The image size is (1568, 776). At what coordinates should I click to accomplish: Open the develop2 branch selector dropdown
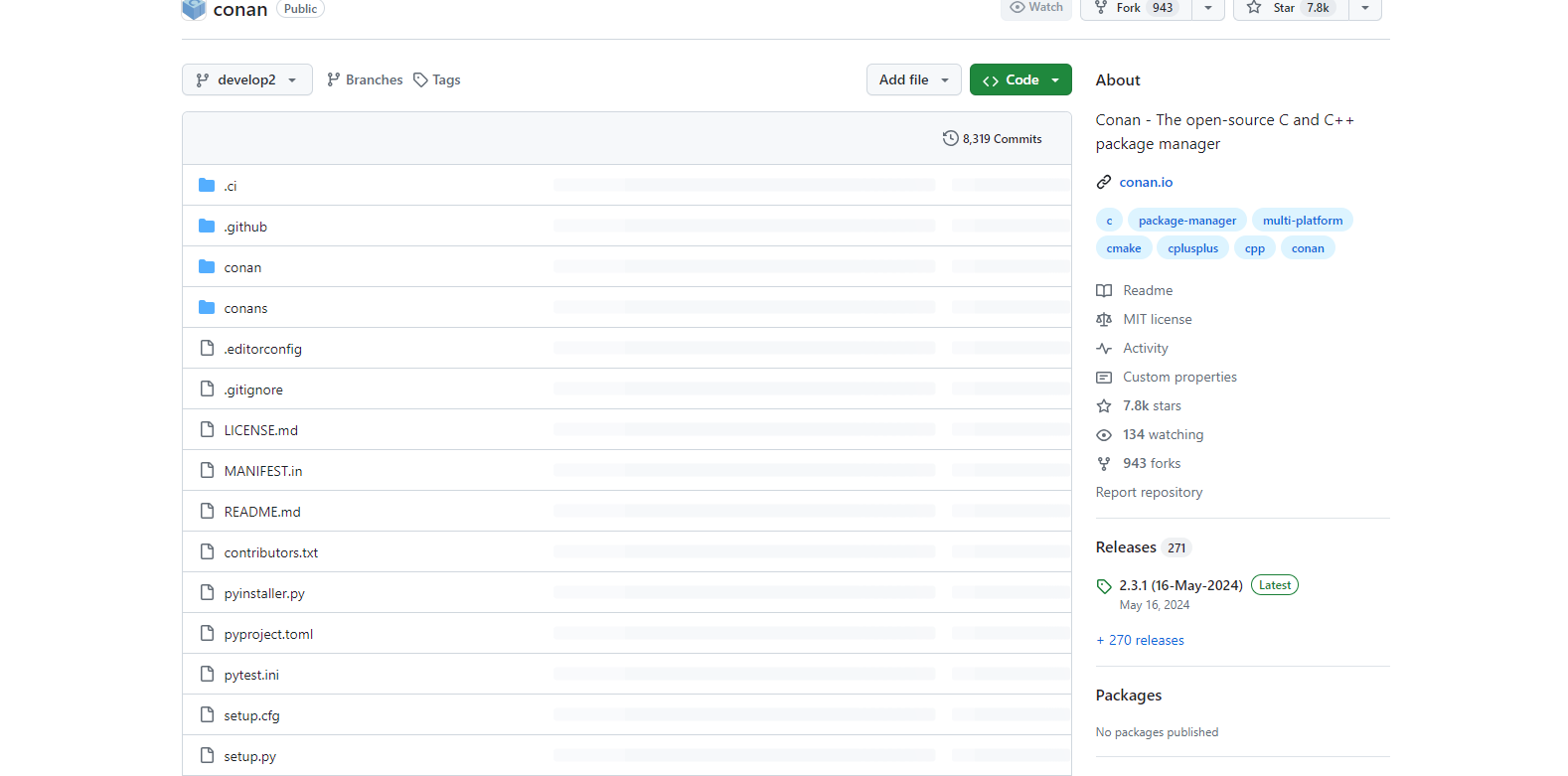[247, 79]
